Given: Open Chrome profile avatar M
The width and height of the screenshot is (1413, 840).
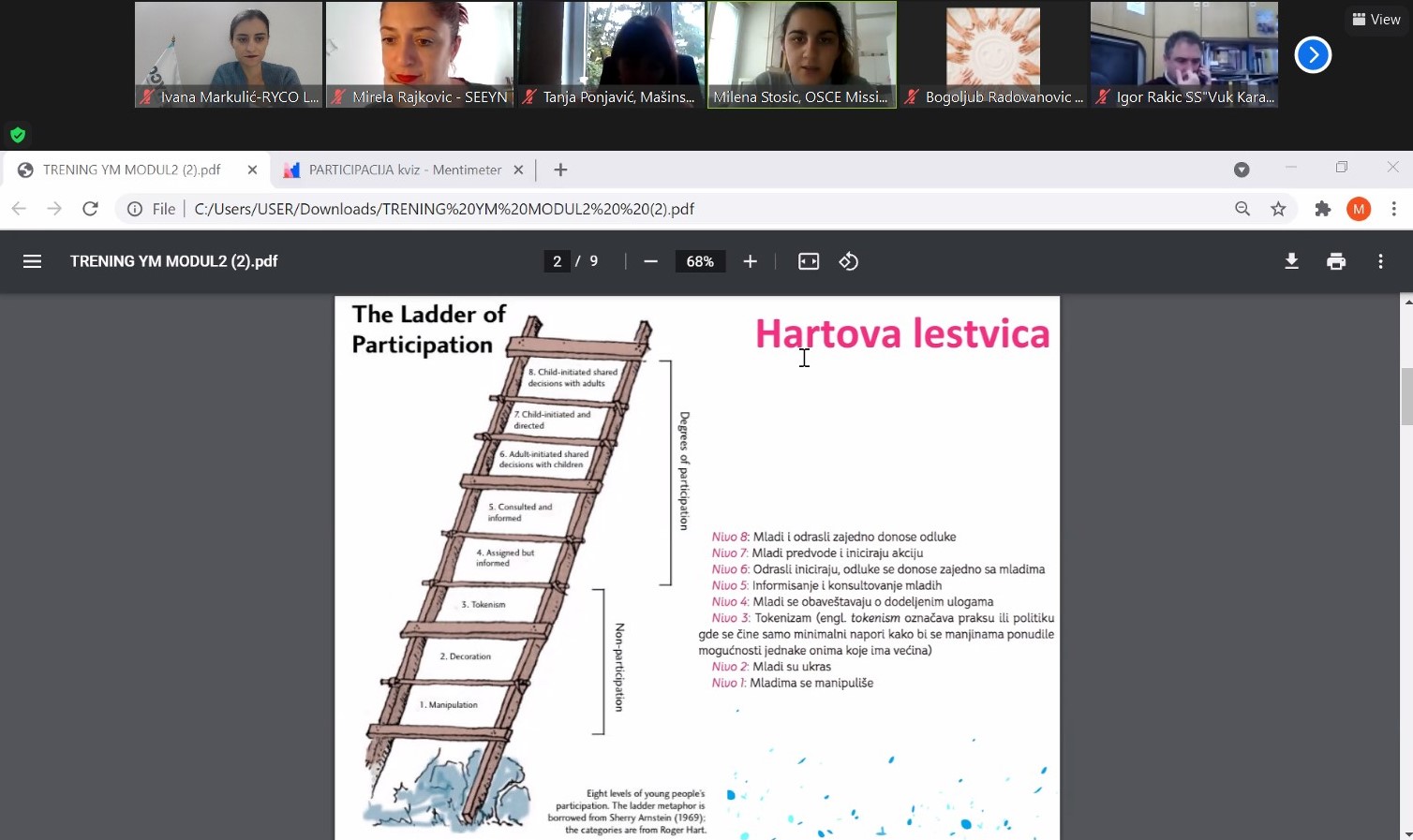Looking at the screenshot, I should 1359,209.
